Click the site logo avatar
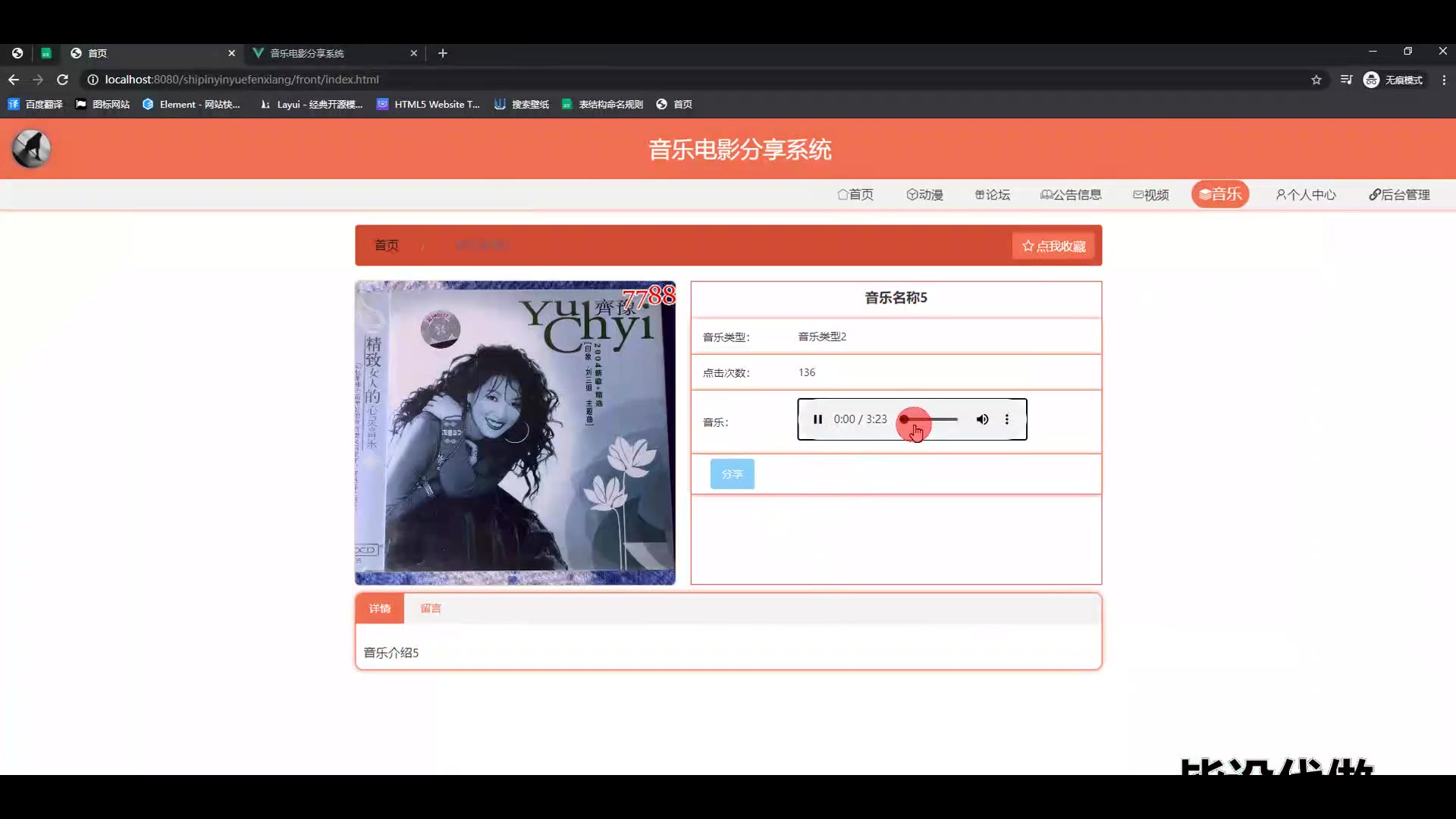 pyautogui.click(x=31, y=149)
